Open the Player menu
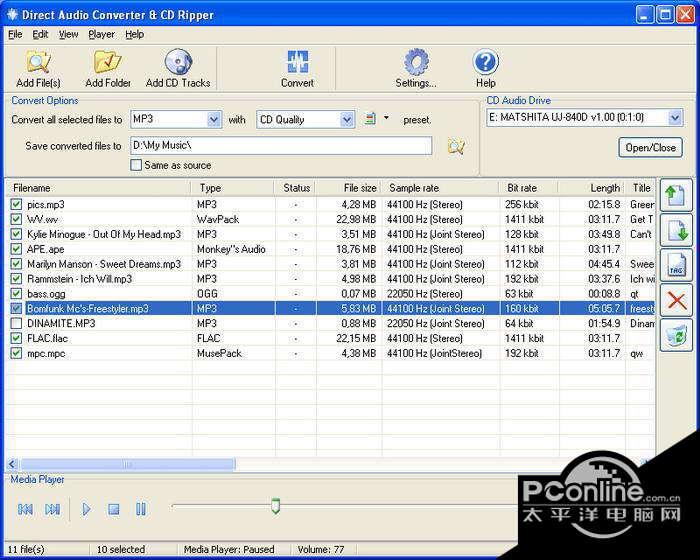Viewport: 700px width, 560px height. pyautogui.click(x=101, y=34)
